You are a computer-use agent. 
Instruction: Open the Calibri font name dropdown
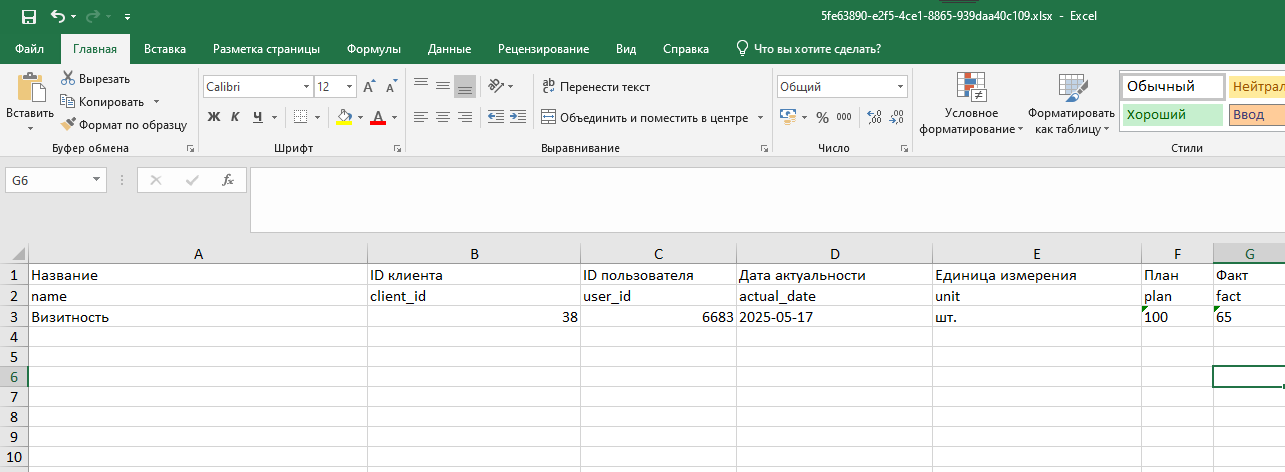(306, 87)
